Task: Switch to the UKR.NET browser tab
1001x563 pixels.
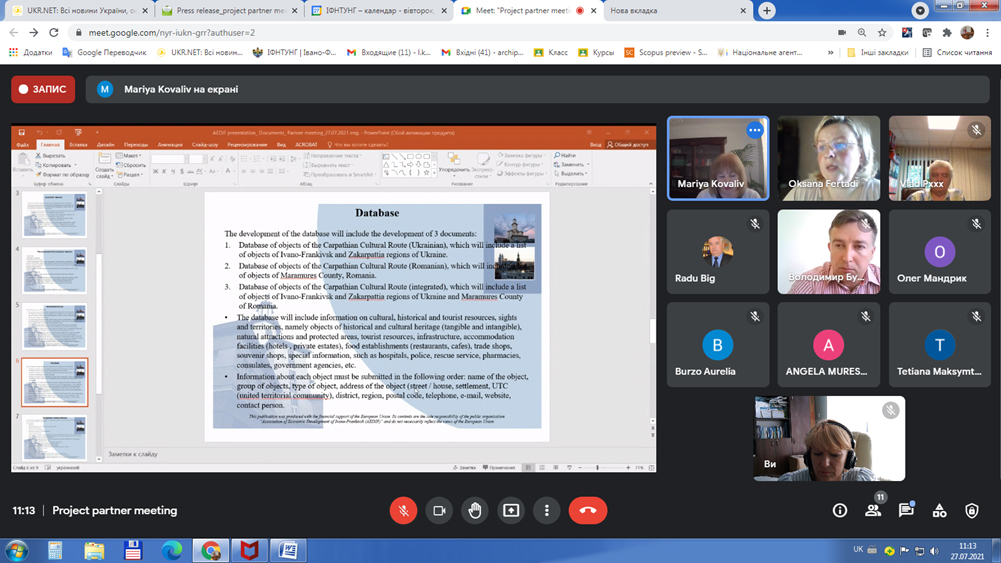Action: 75,11
